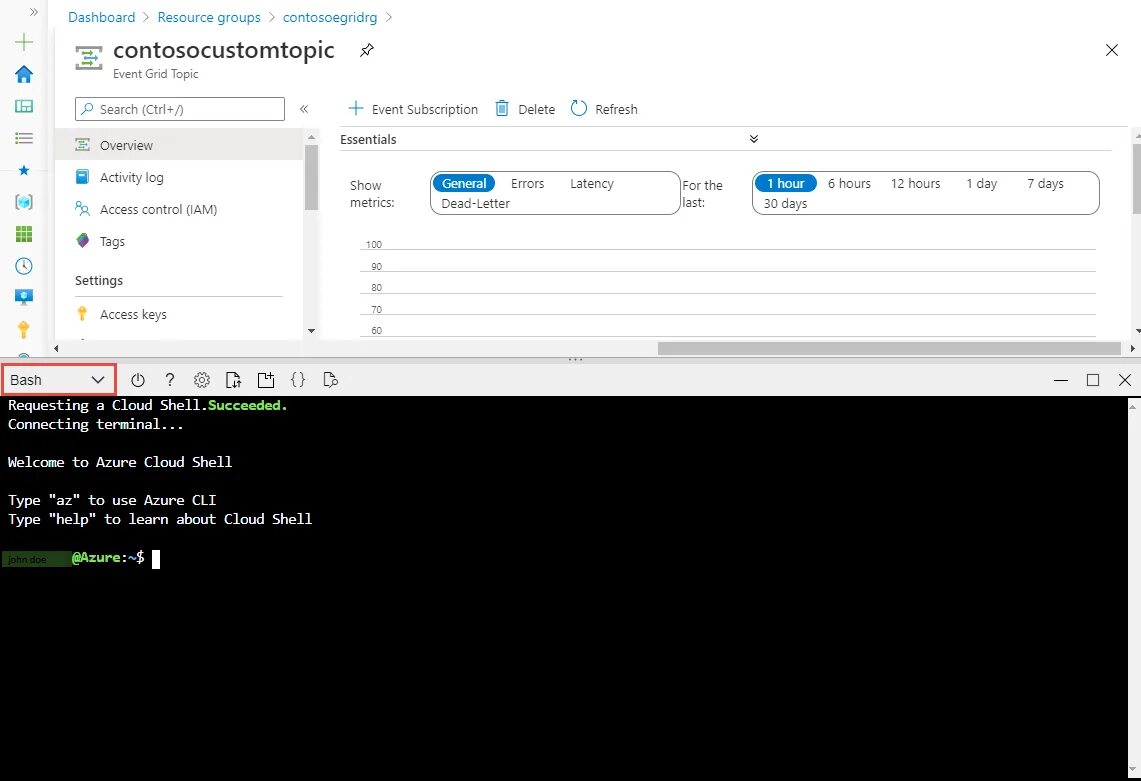Expand the left portal sidebar
The image size is (1141, 781).
[x=33, y=12]
